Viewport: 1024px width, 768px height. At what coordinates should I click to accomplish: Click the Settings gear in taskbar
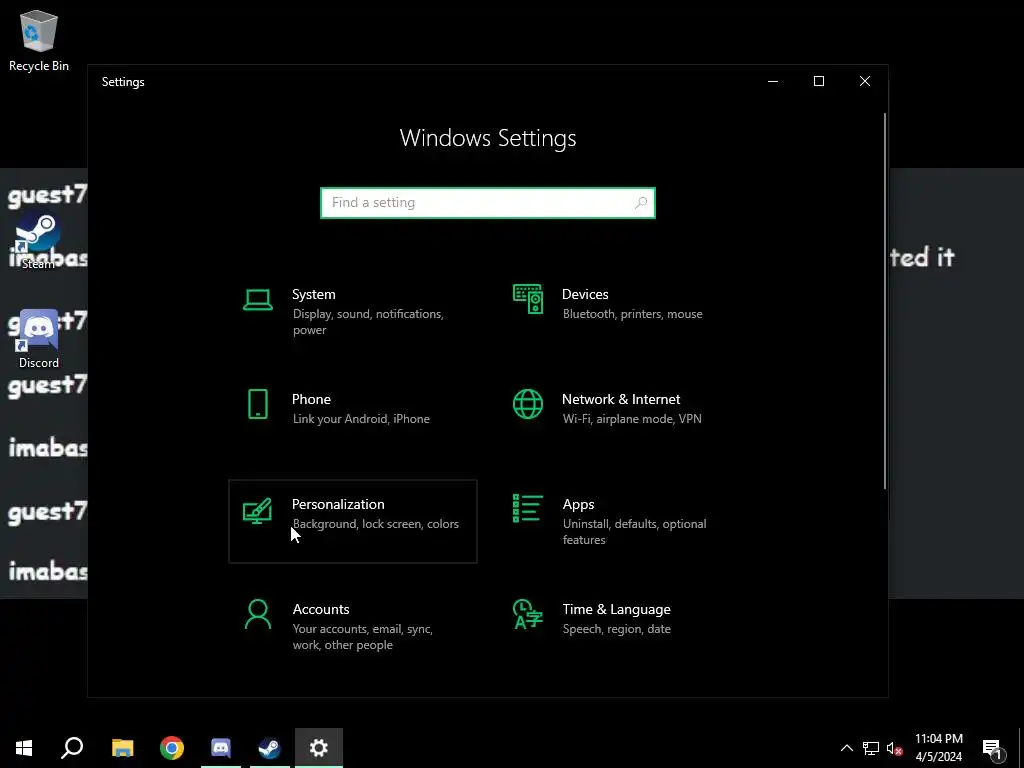319,748
